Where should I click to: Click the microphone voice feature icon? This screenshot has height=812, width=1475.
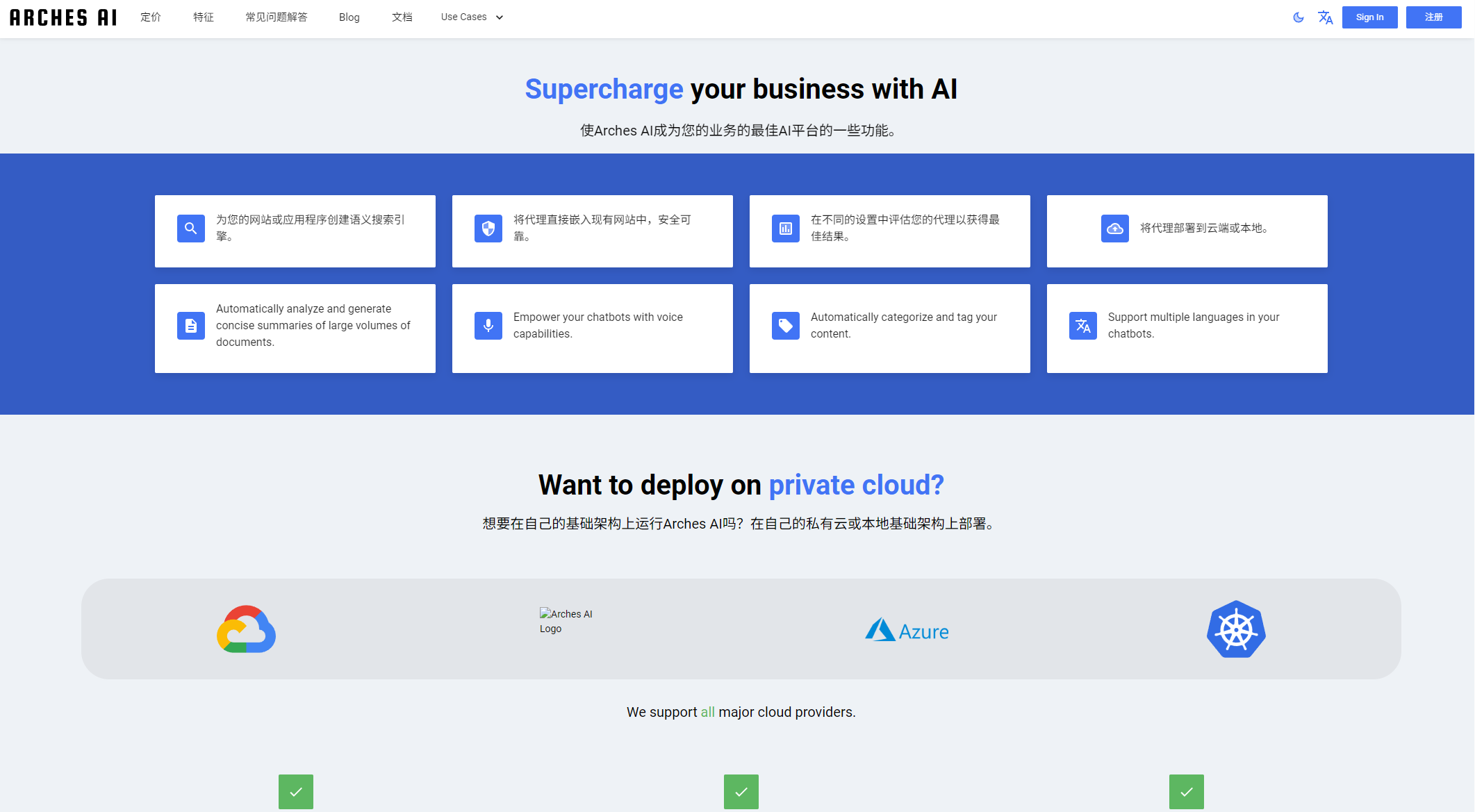488,326
